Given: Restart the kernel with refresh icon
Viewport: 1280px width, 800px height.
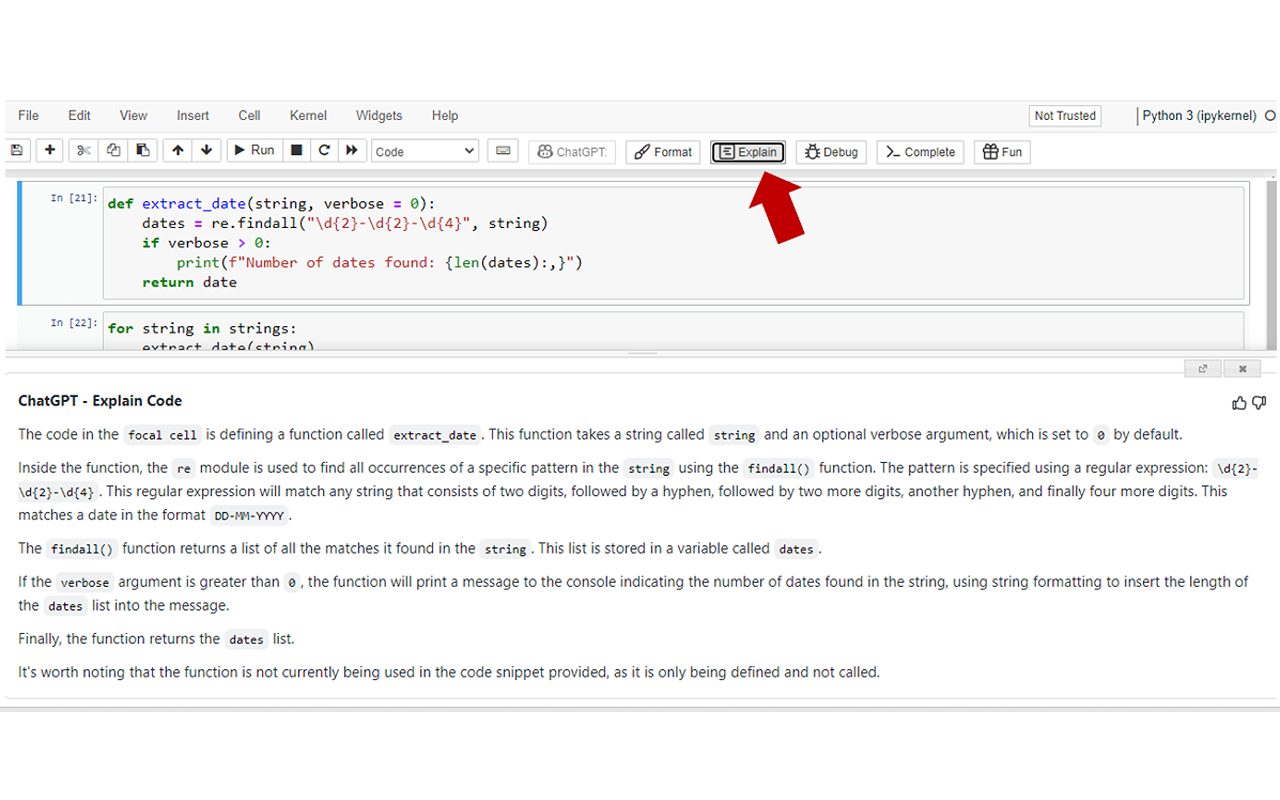Looking at the screenshot, I should click(324, 151).
